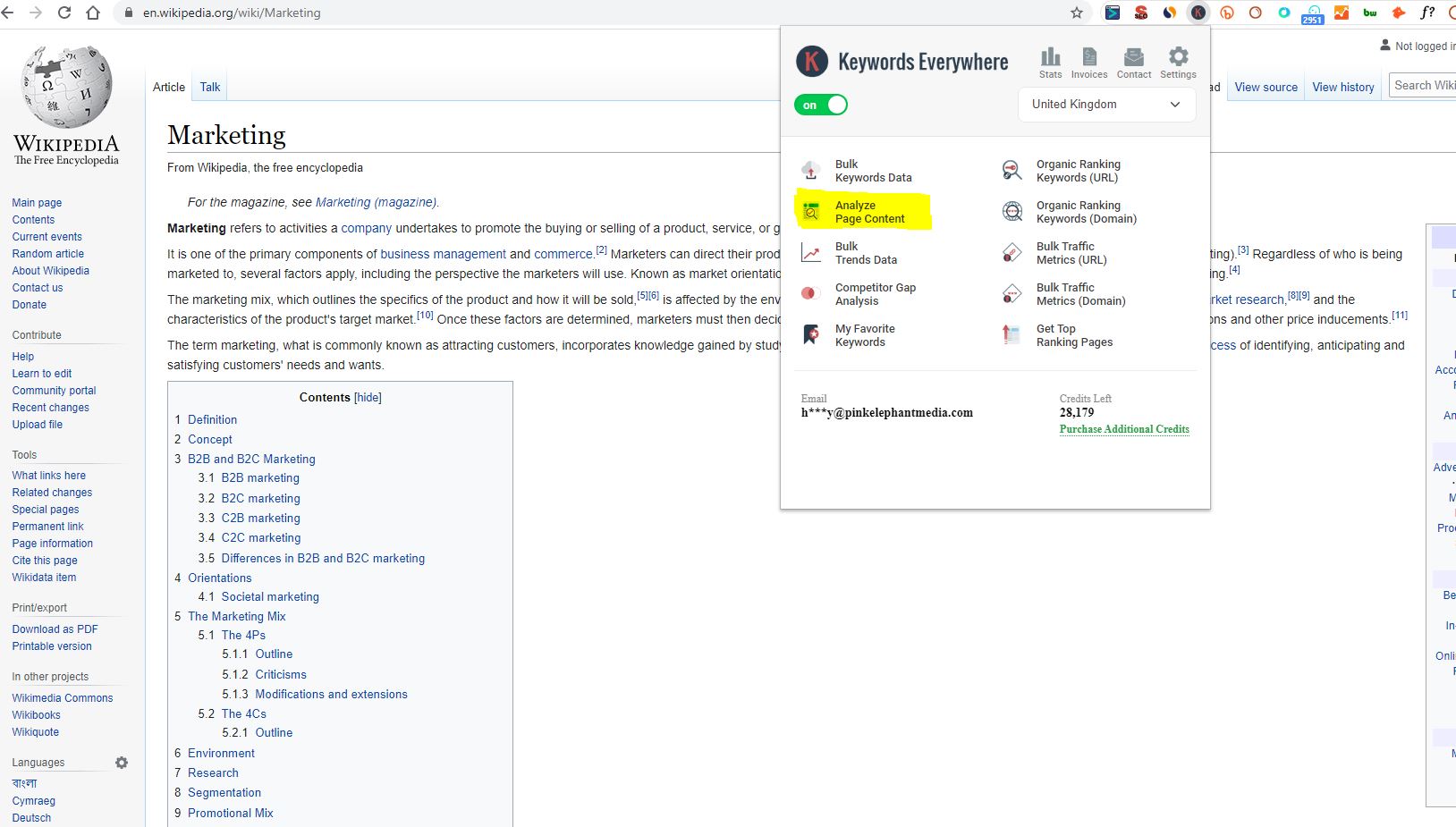Open Competitor Gap Analysis entry
Image resolution: width=1456 pixels, height=827 pixels.
875,294
